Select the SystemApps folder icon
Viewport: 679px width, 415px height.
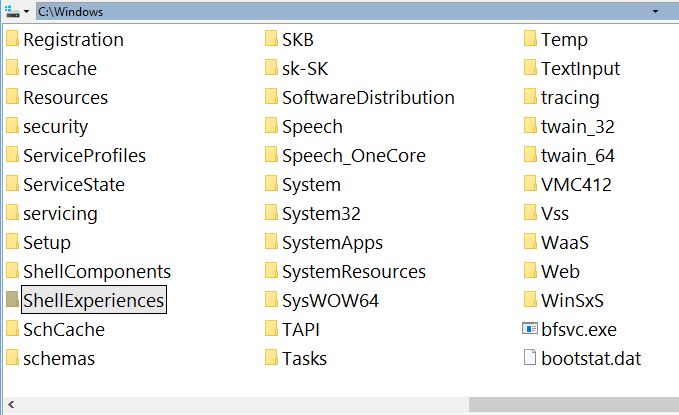pos(271,242)
